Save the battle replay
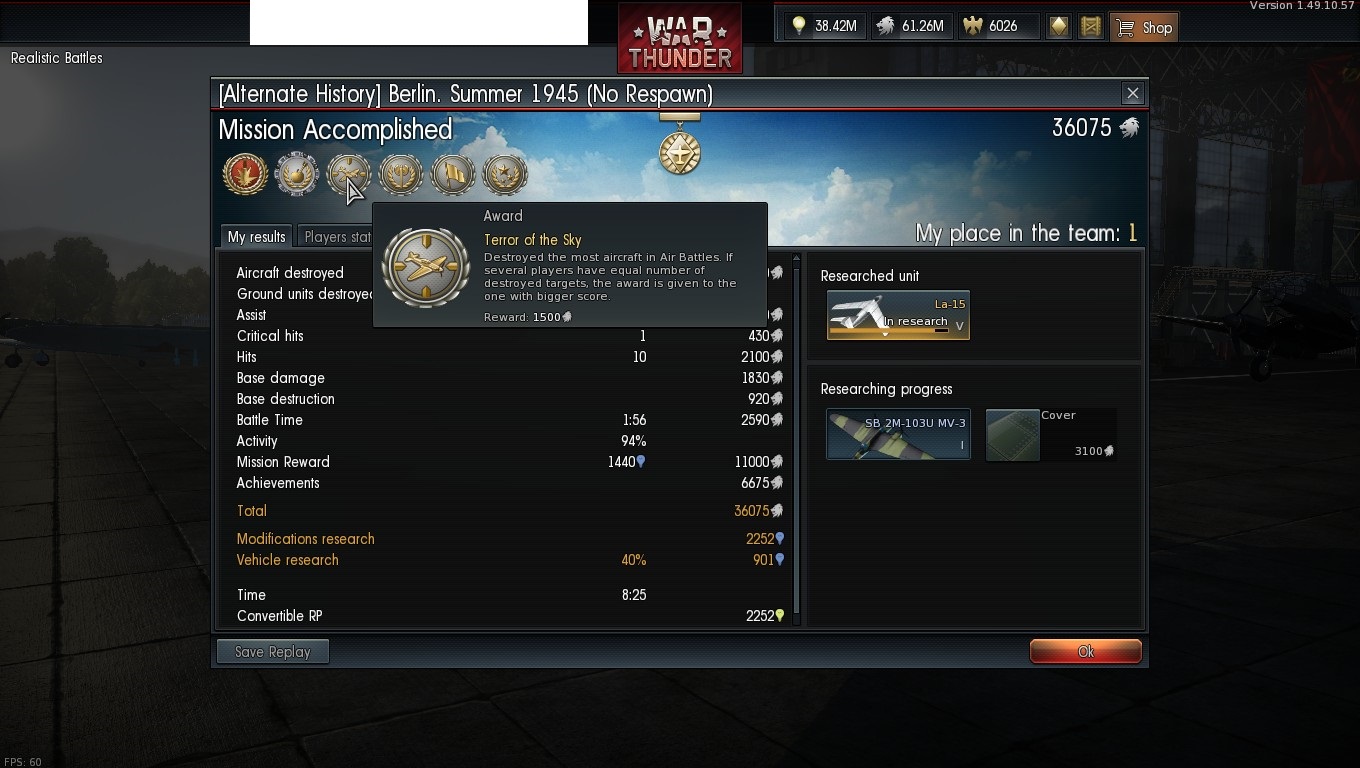 point(273,652)
